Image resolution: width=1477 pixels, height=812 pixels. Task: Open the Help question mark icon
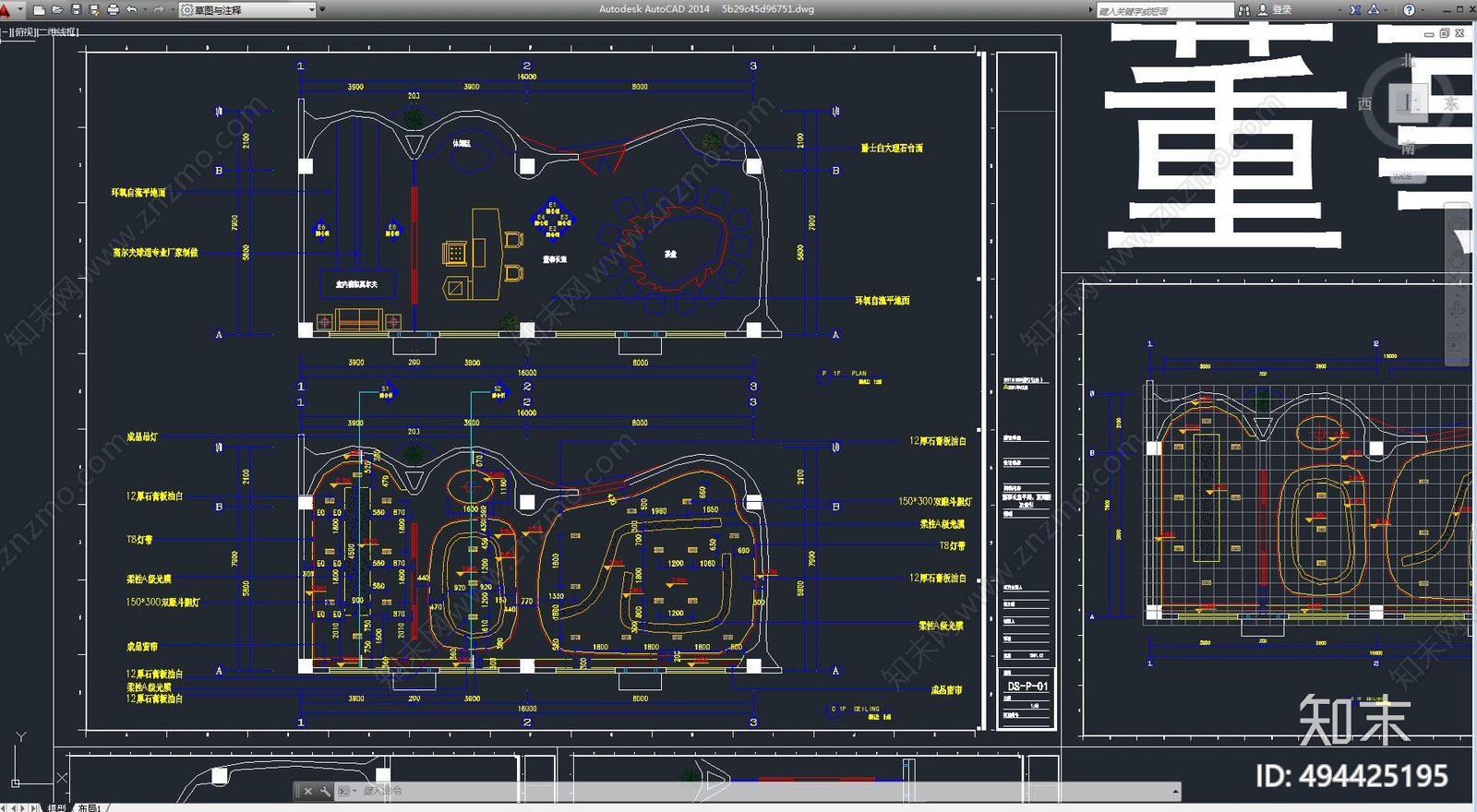point(1409,9)
